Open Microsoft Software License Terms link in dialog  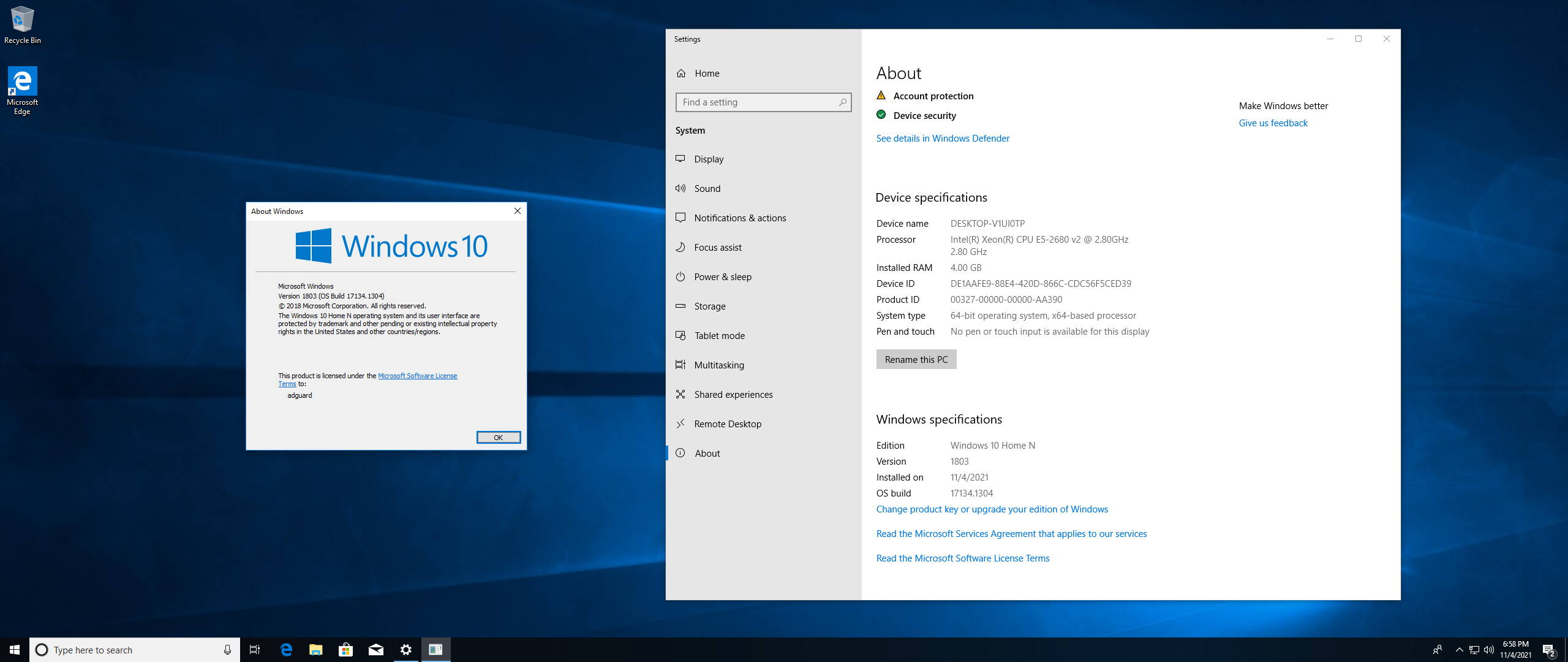tap(417, 376)
